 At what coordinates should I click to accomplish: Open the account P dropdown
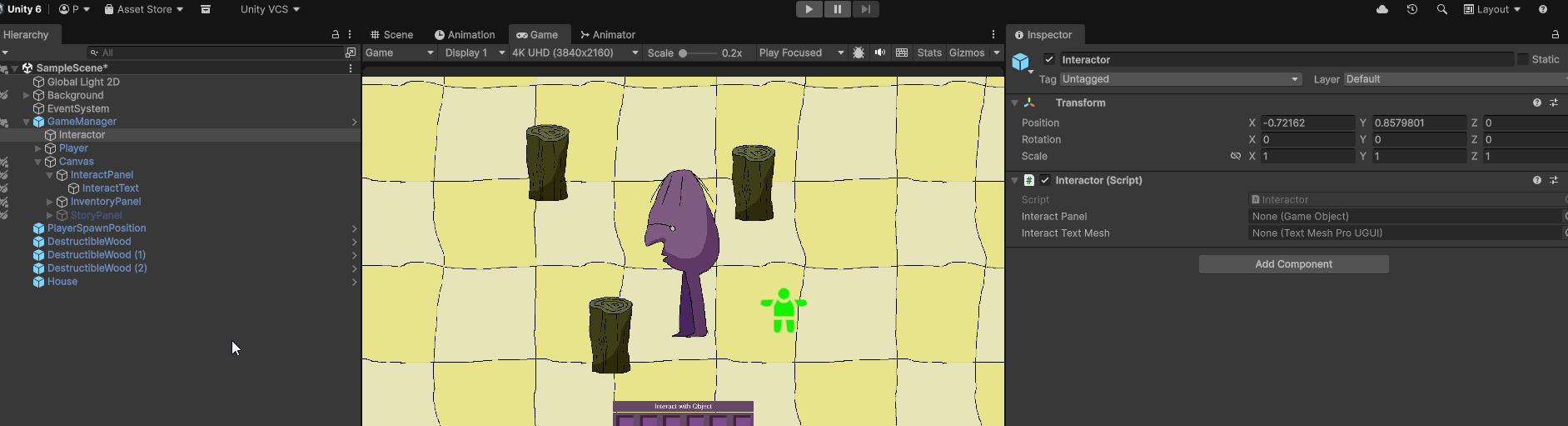coord(74,9)
